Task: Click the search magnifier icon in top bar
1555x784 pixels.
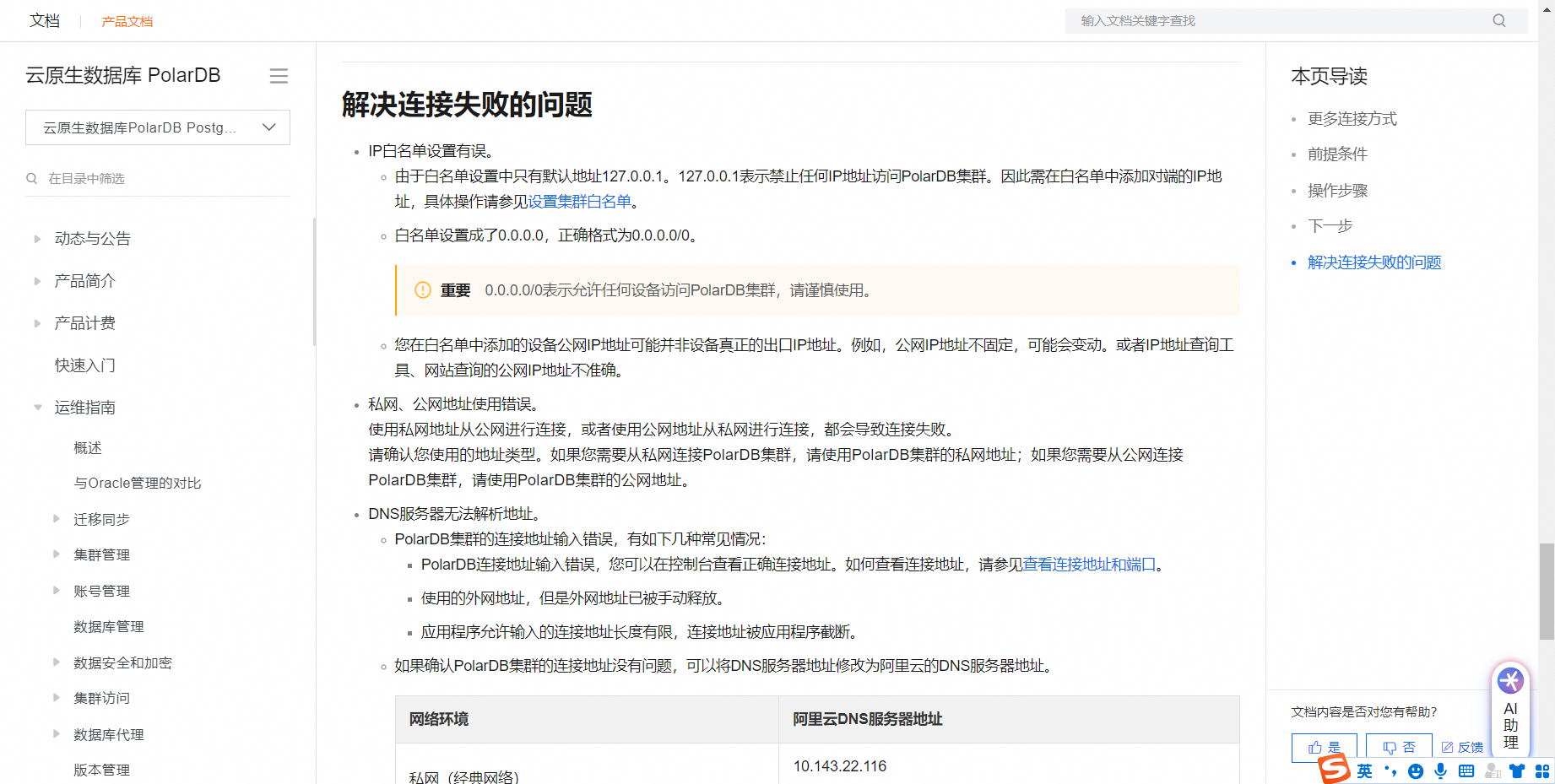Action: (1499, 20)
